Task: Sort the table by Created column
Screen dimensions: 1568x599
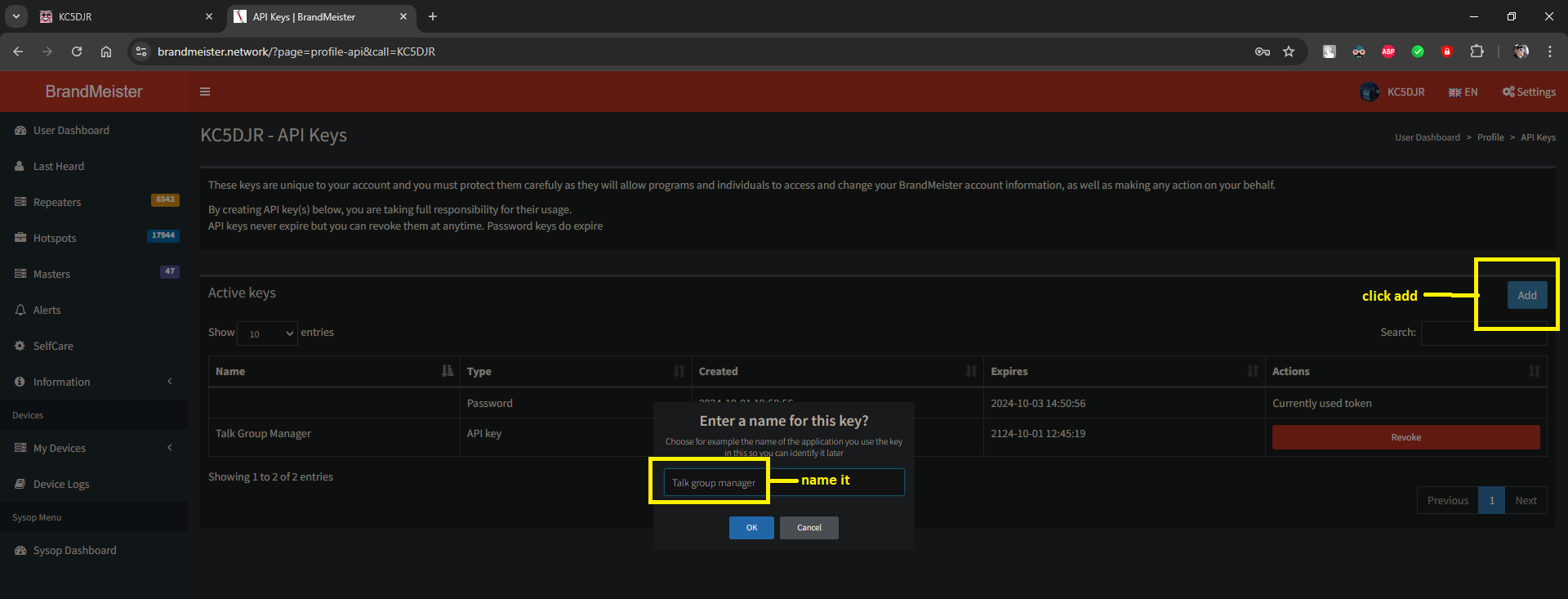Action: tap(838, 372)
